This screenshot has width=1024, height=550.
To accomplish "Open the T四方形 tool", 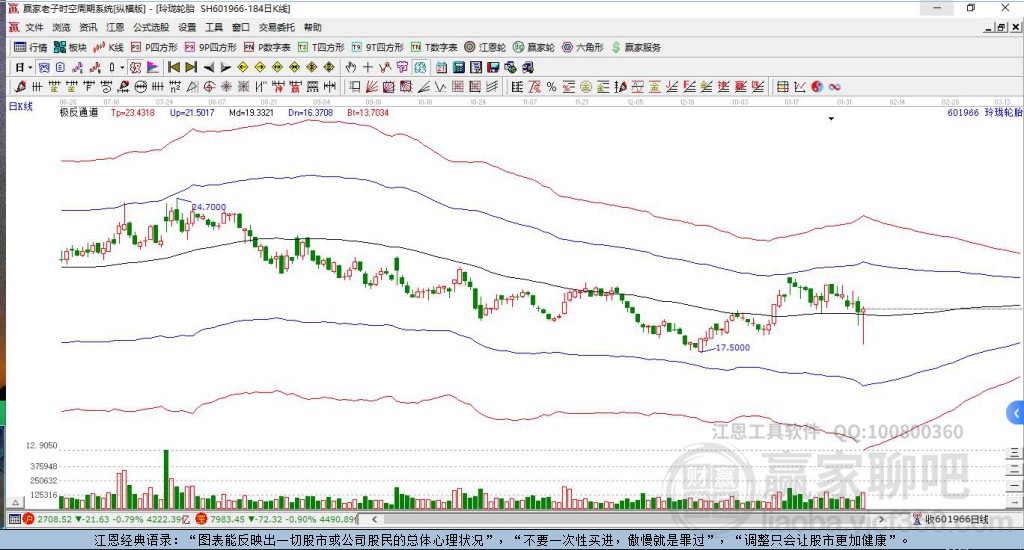I will click(321, 47).
